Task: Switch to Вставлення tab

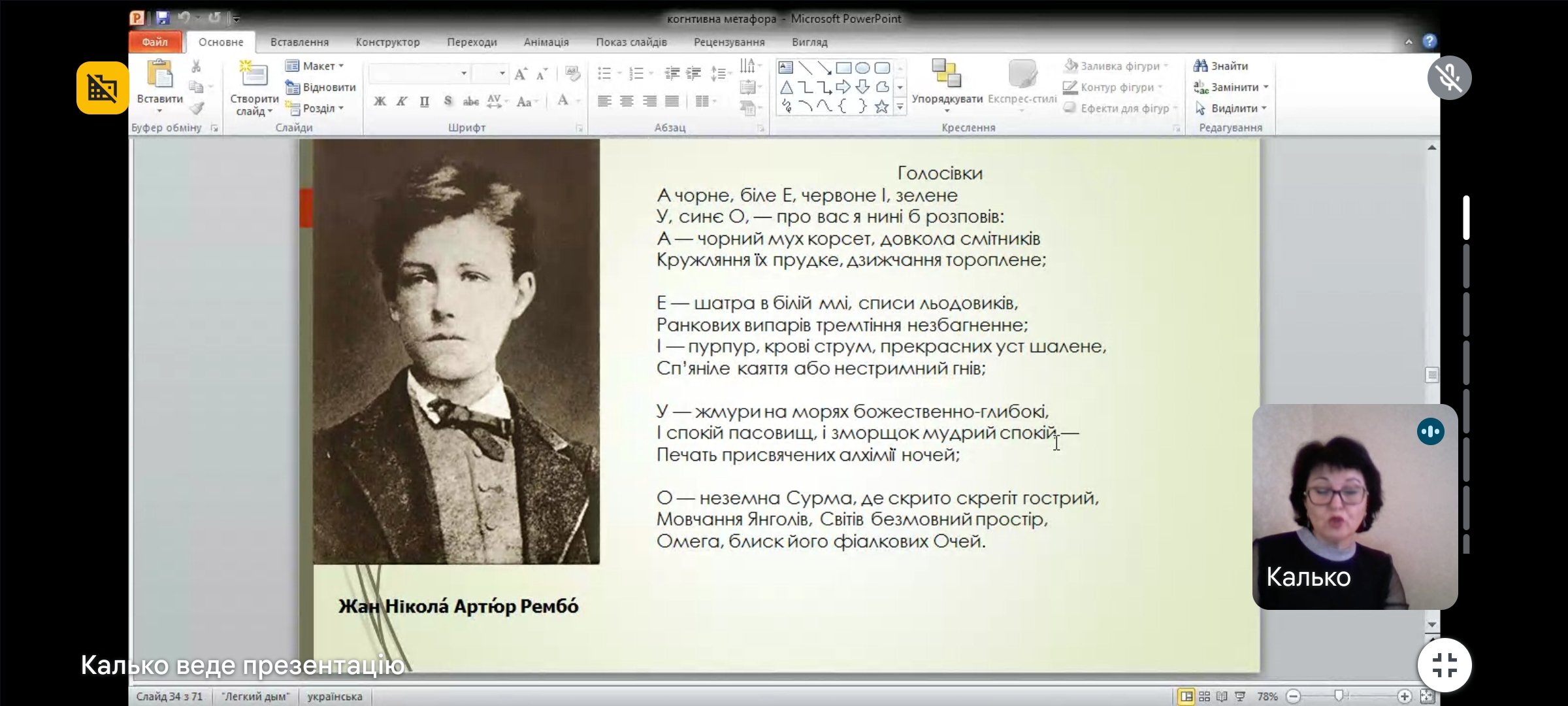Action: coord(299,42)
